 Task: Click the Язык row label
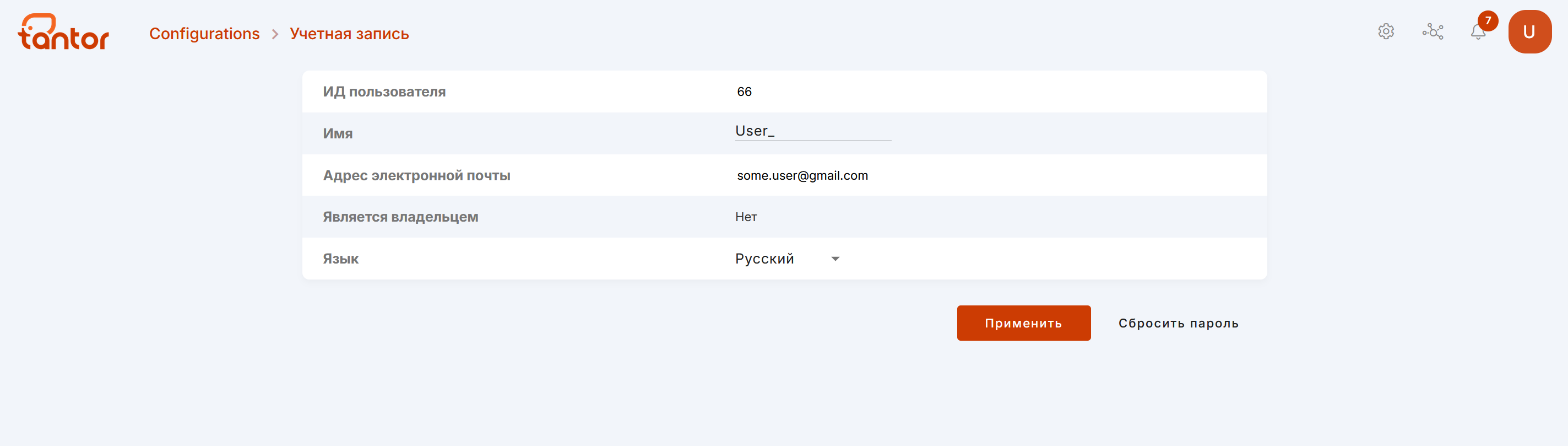340,259
